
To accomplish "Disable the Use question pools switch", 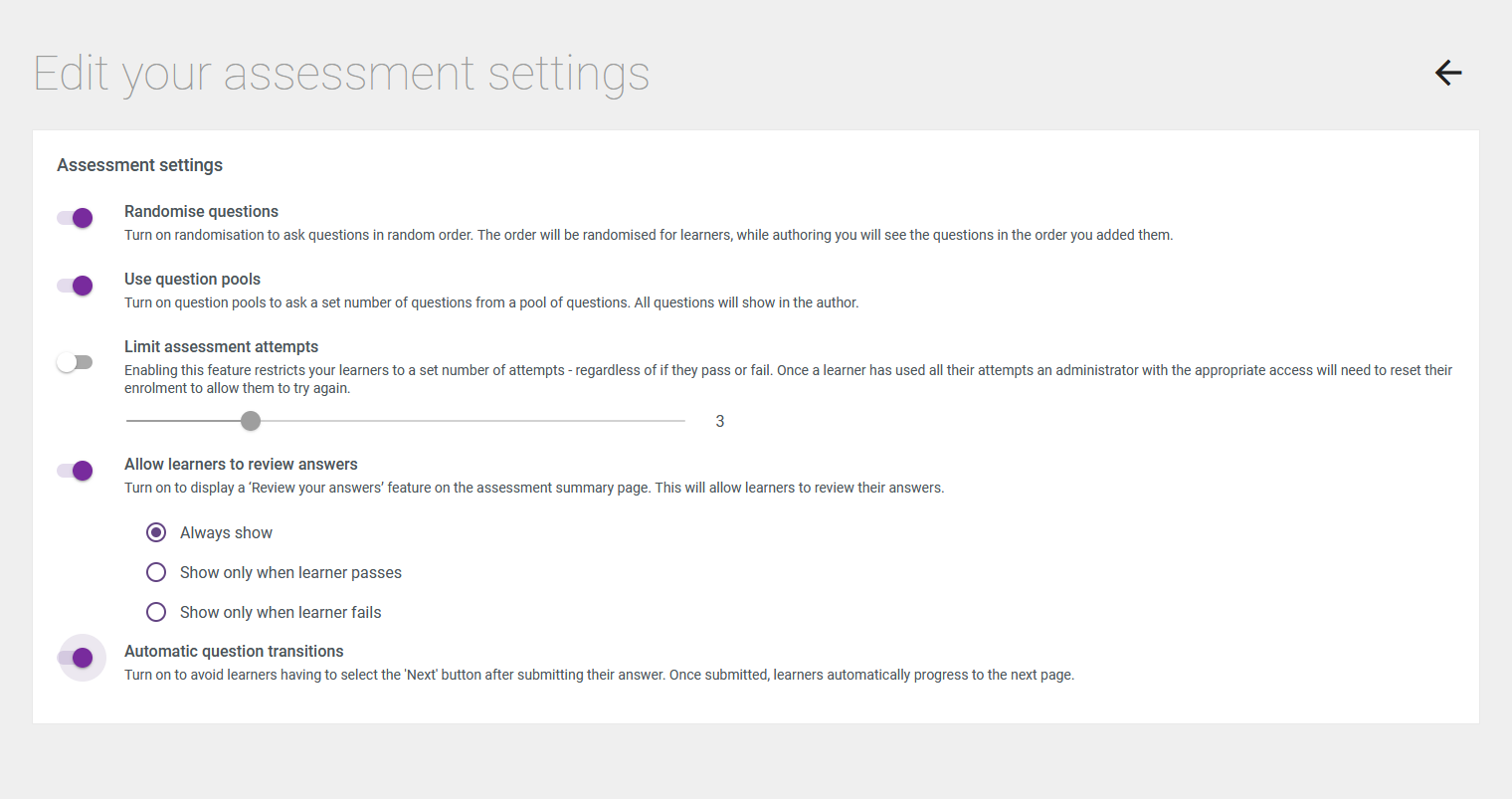I will (x=75, y=286).
